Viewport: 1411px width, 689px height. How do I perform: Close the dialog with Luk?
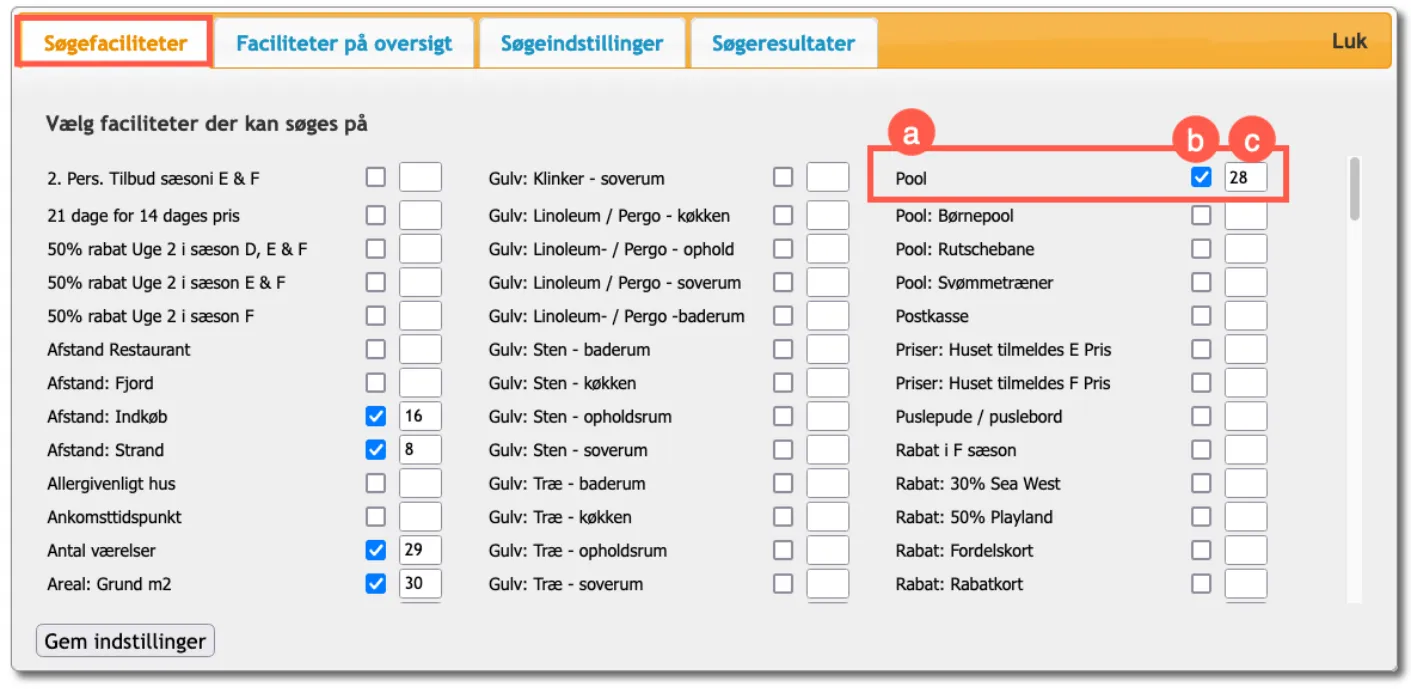(x=1352, y=42)
